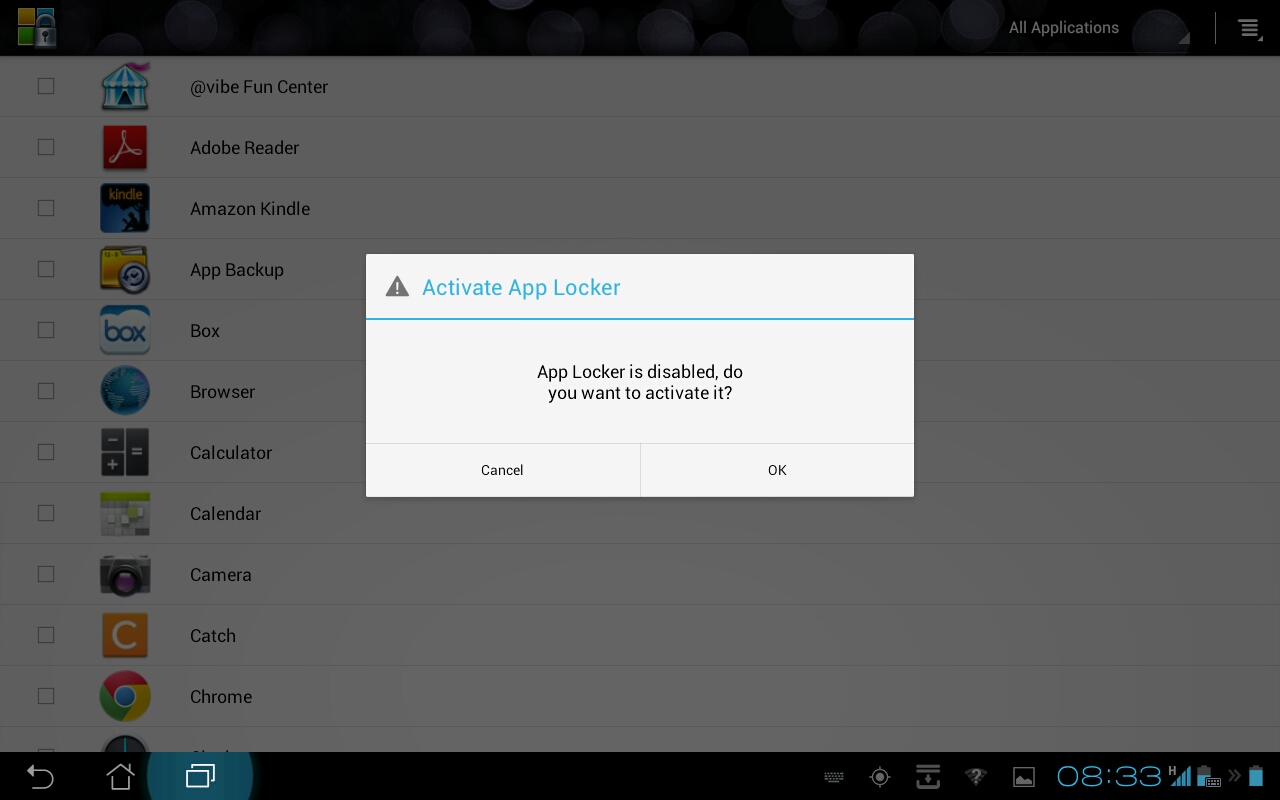The image size is (1280, 800).
Task: Click the "Amazon Kindle" label
Action: coord(250,209)
